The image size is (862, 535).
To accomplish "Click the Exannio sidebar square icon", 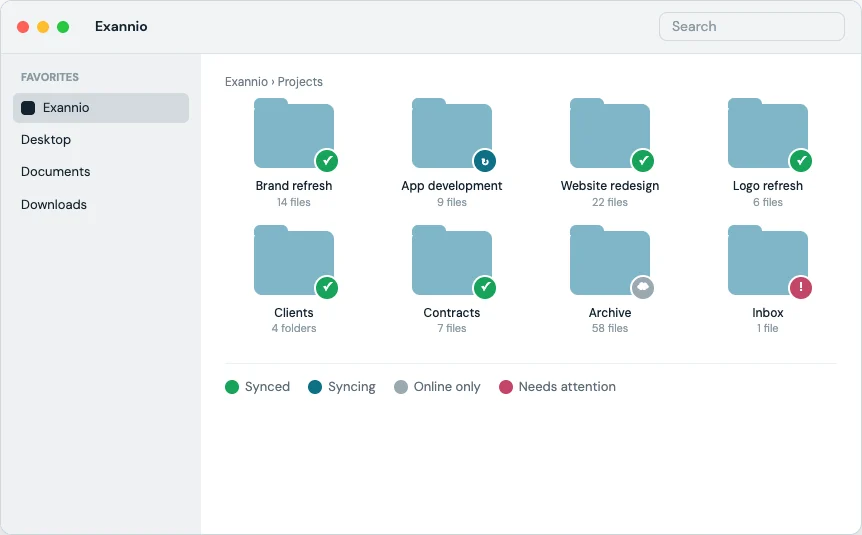I will tap(28, 108).
